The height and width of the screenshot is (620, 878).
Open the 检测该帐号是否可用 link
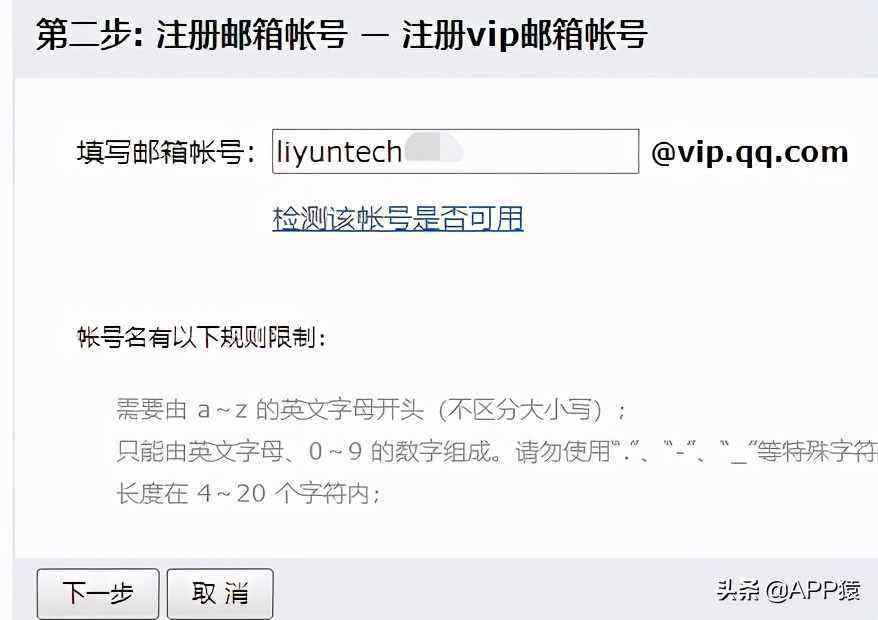pyautogui.click(x=398, y=218)
